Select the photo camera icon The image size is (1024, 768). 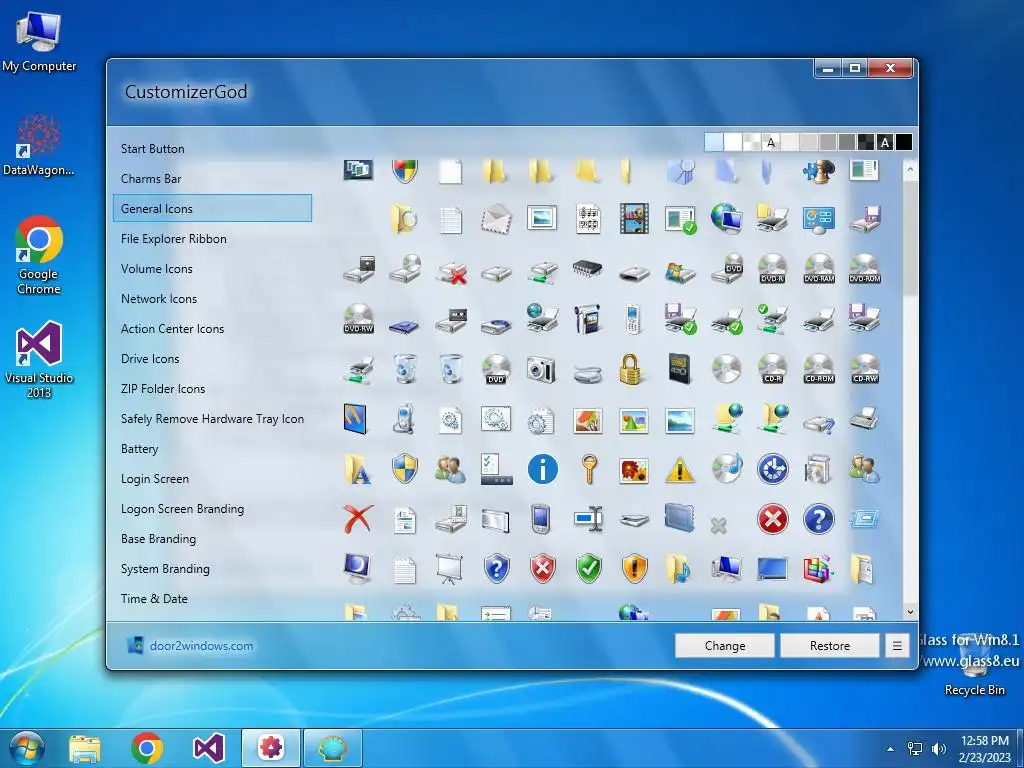(x=541, y=370)
